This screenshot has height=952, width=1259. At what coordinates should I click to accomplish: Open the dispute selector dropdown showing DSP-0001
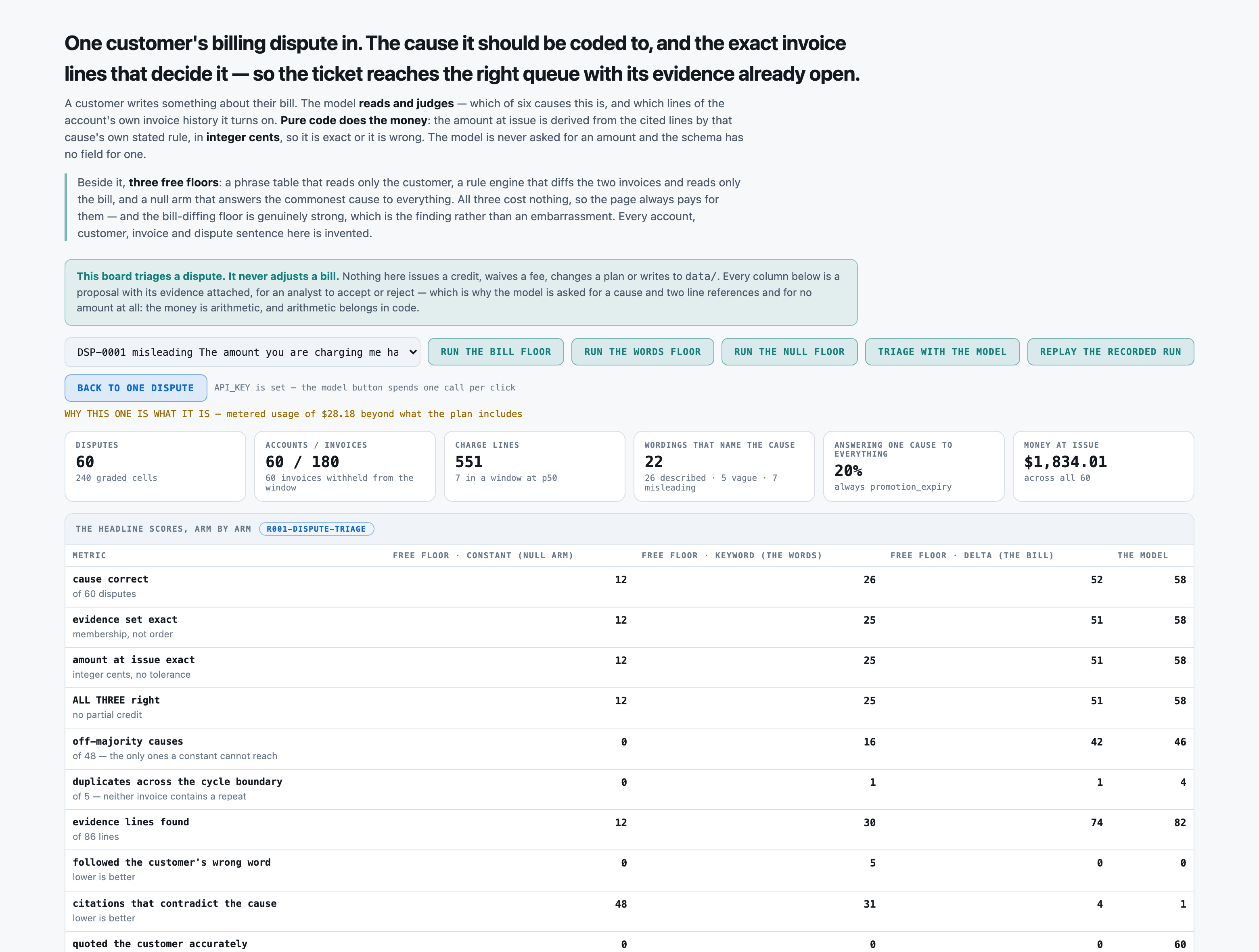point(243,352)
